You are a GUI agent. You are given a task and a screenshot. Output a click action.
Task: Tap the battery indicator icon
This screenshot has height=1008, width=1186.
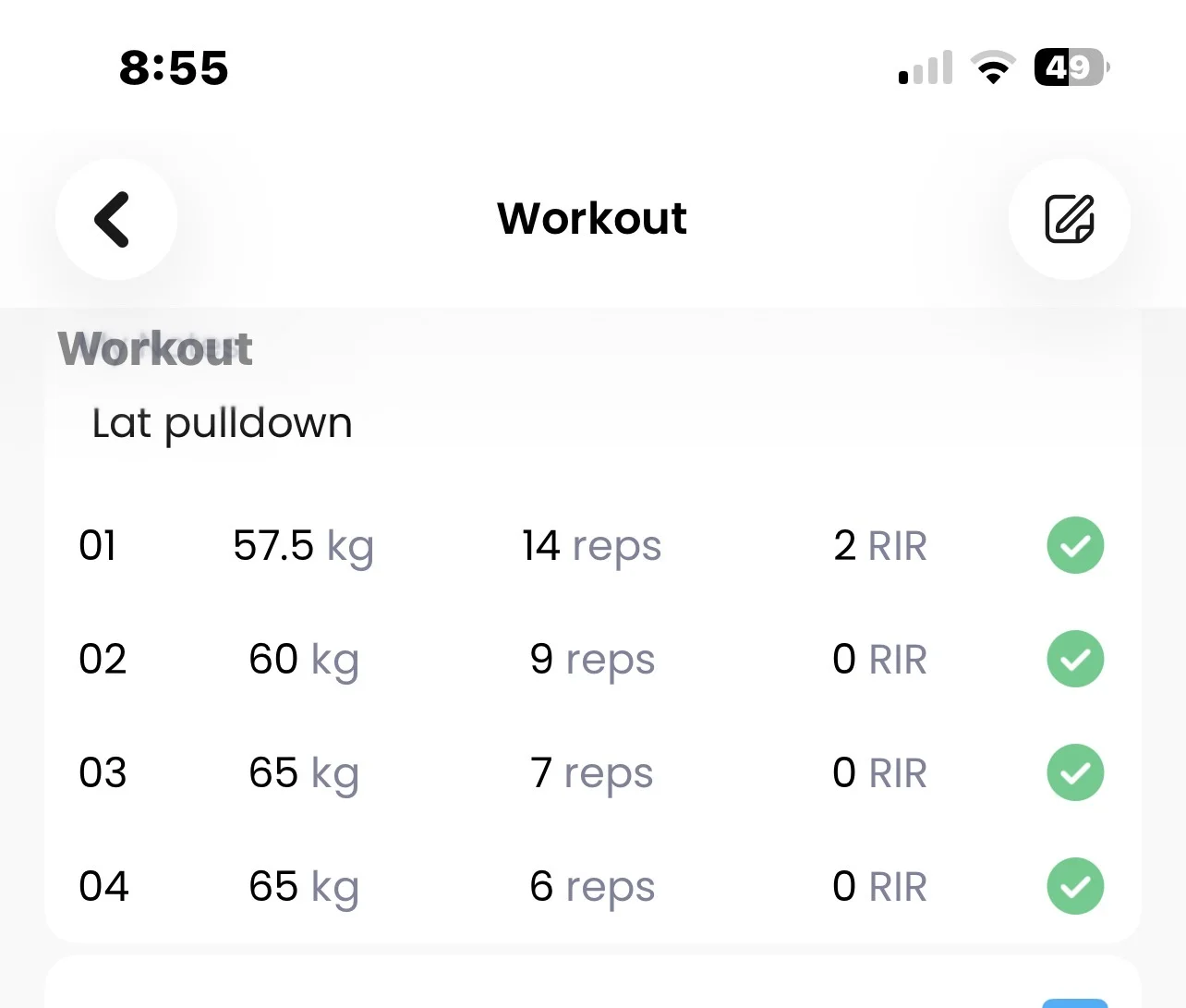(x=1070, y=67)
